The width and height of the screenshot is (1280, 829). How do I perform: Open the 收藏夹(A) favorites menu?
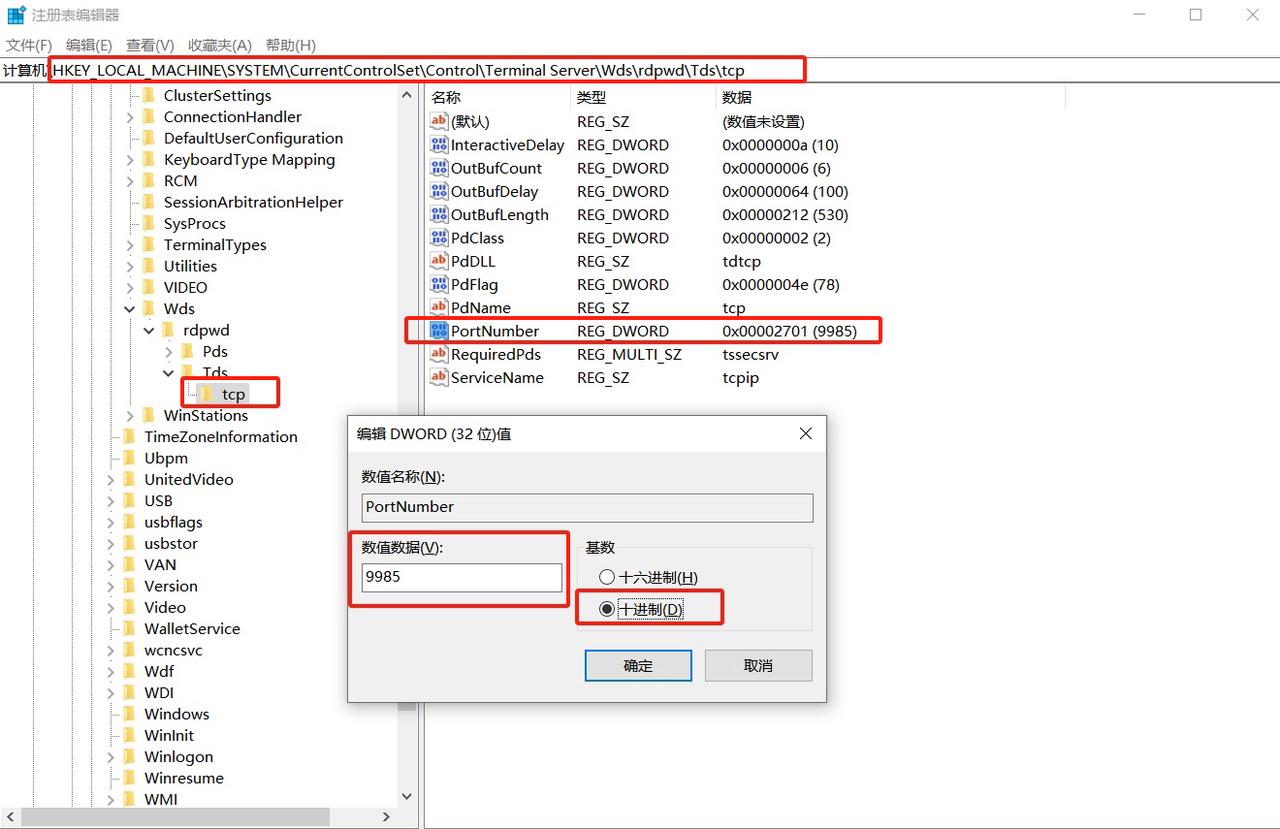(219, 45)
